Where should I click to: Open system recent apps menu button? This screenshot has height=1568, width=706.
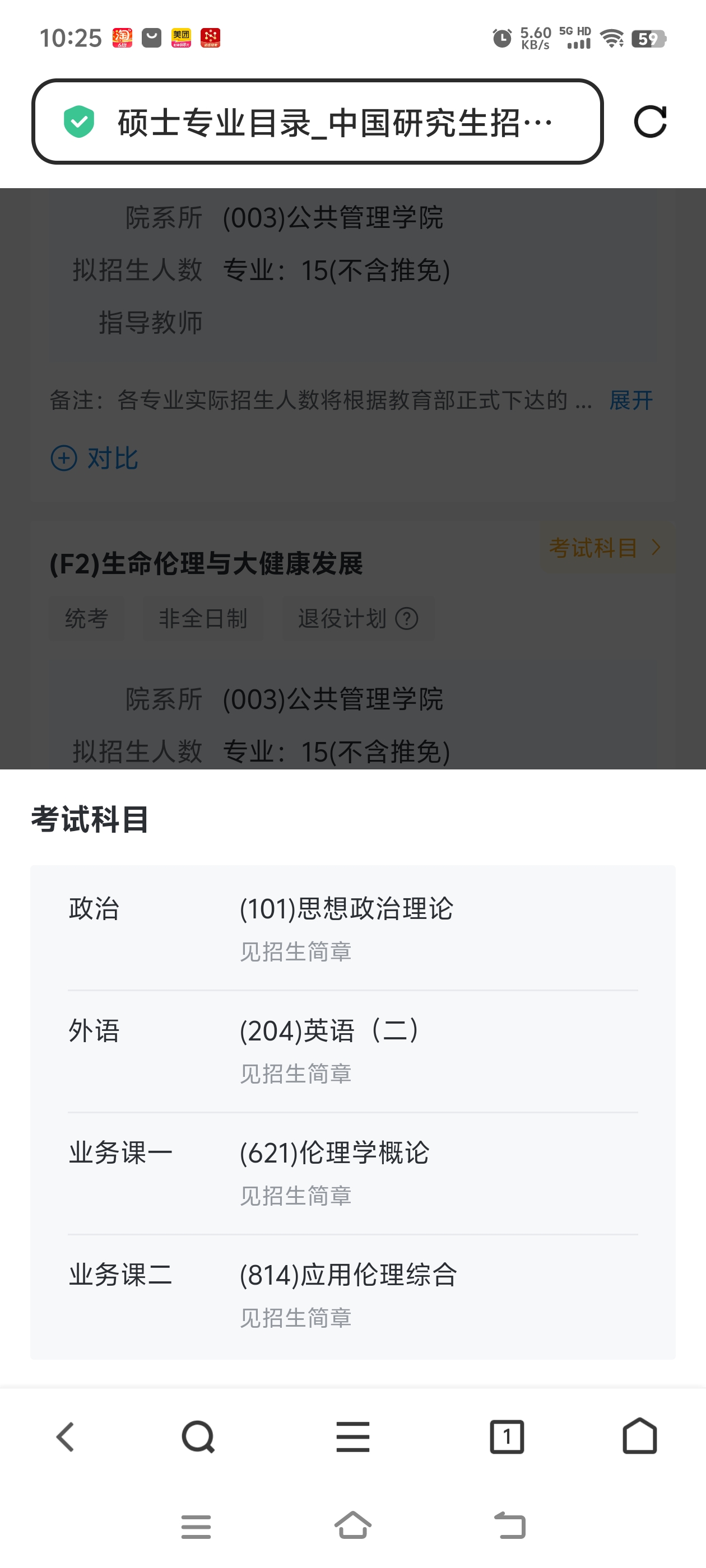[x=196, y=1526]
